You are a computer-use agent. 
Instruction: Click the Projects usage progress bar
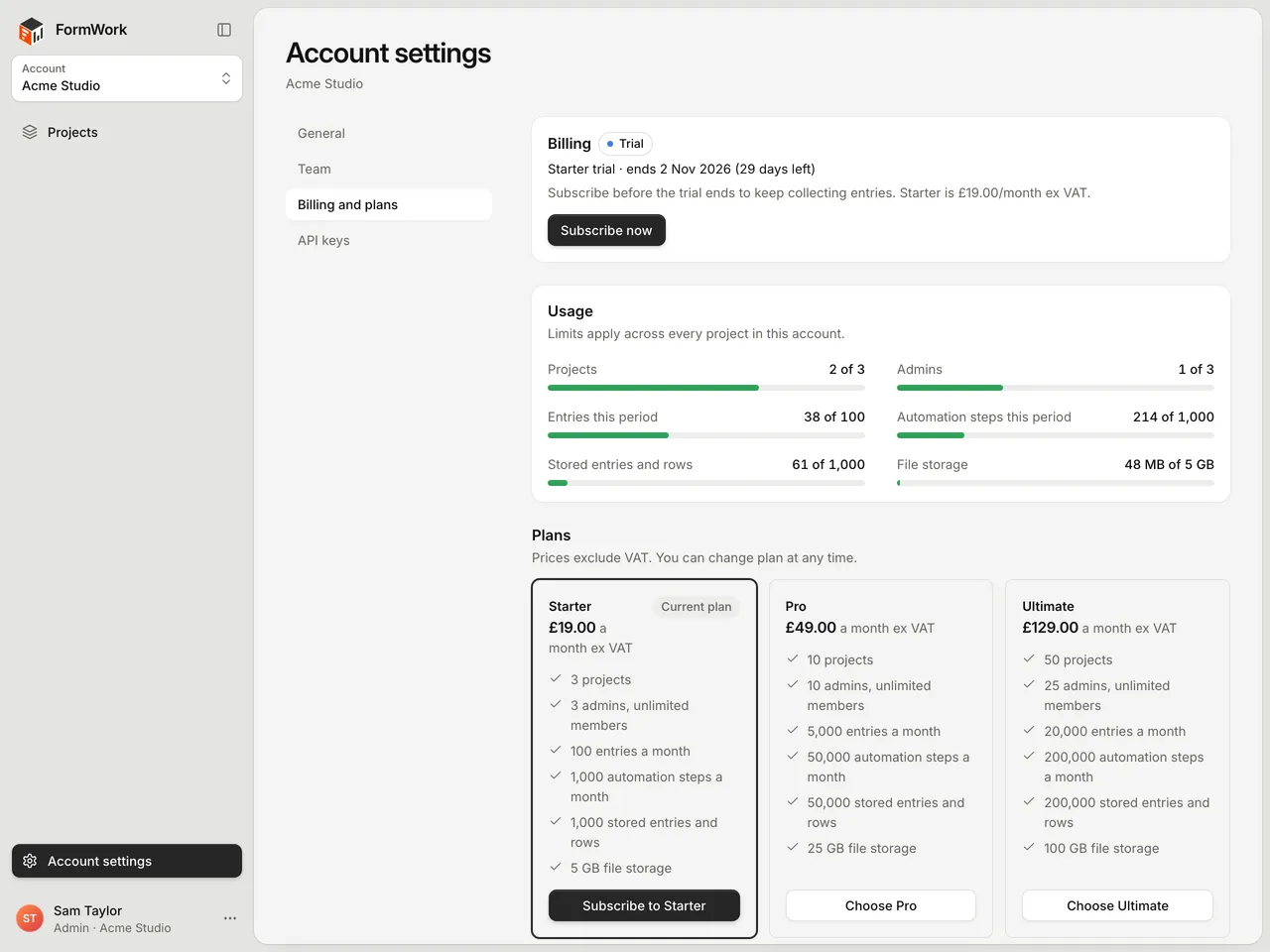click(x=706, y=388)
